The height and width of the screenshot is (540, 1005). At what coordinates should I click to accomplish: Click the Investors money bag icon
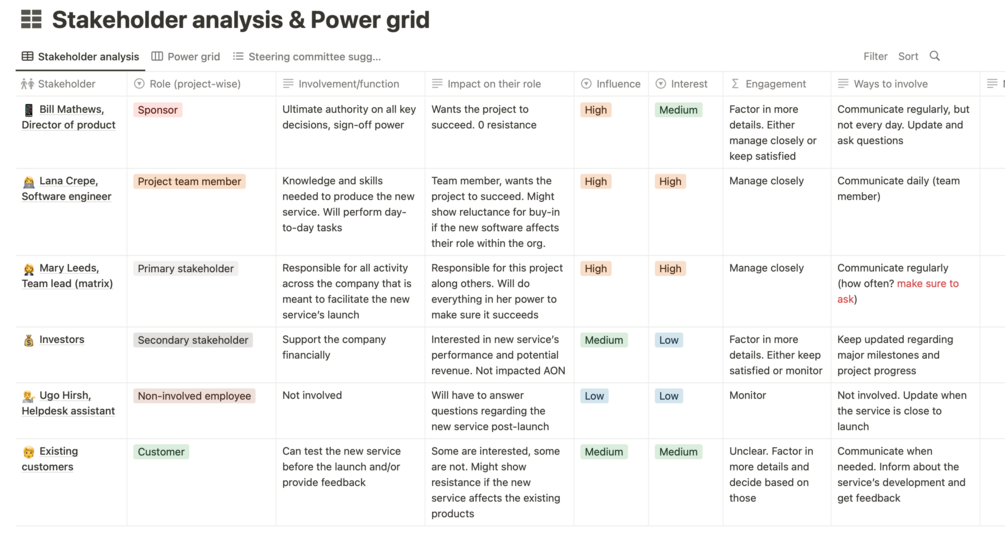coord(28,341)
